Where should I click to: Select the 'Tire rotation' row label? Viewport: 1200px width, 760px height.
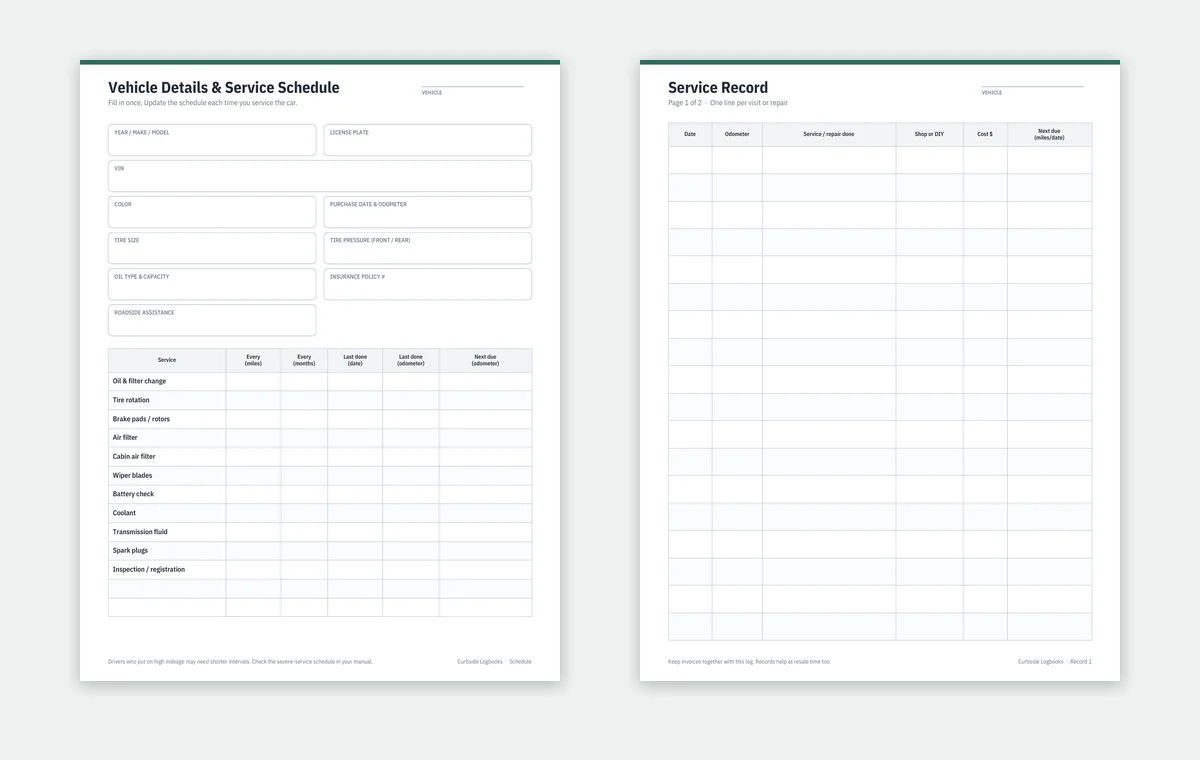pyautogui.click(x=131, y=400)
